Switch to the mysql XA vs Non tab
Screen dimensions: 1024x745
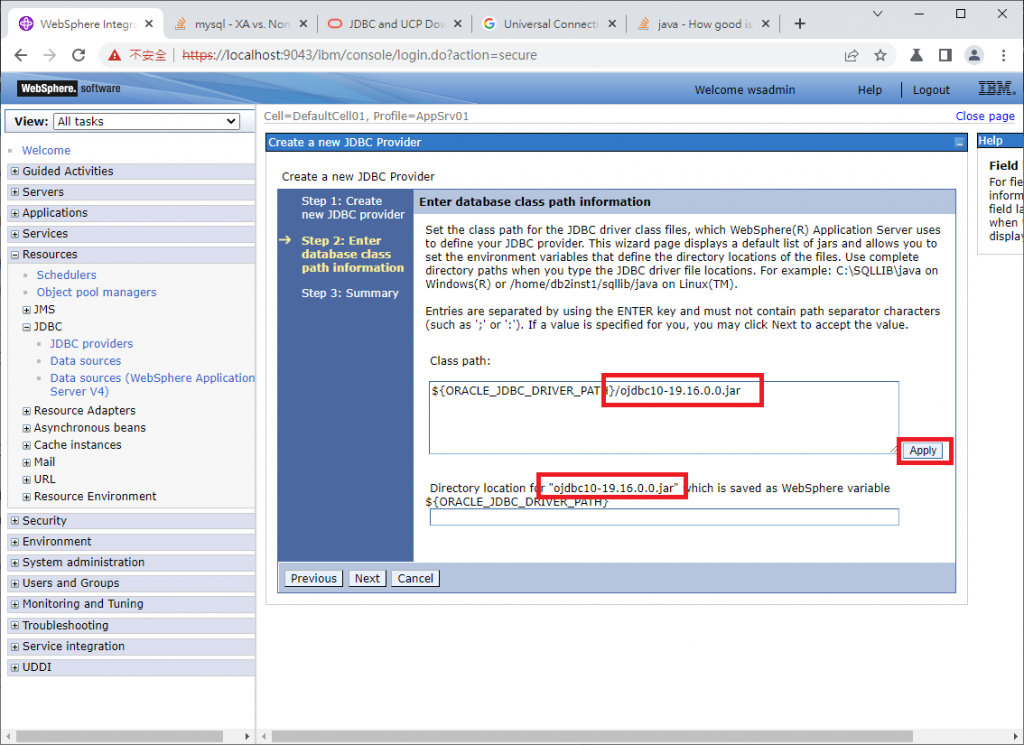coord(242,24)
